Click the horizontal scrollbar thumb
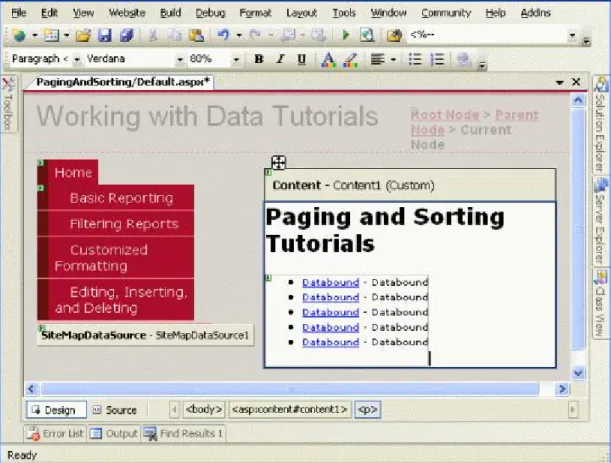Viewport: 611px width, 463px height. pyautogui.click(x=290, y=389)
